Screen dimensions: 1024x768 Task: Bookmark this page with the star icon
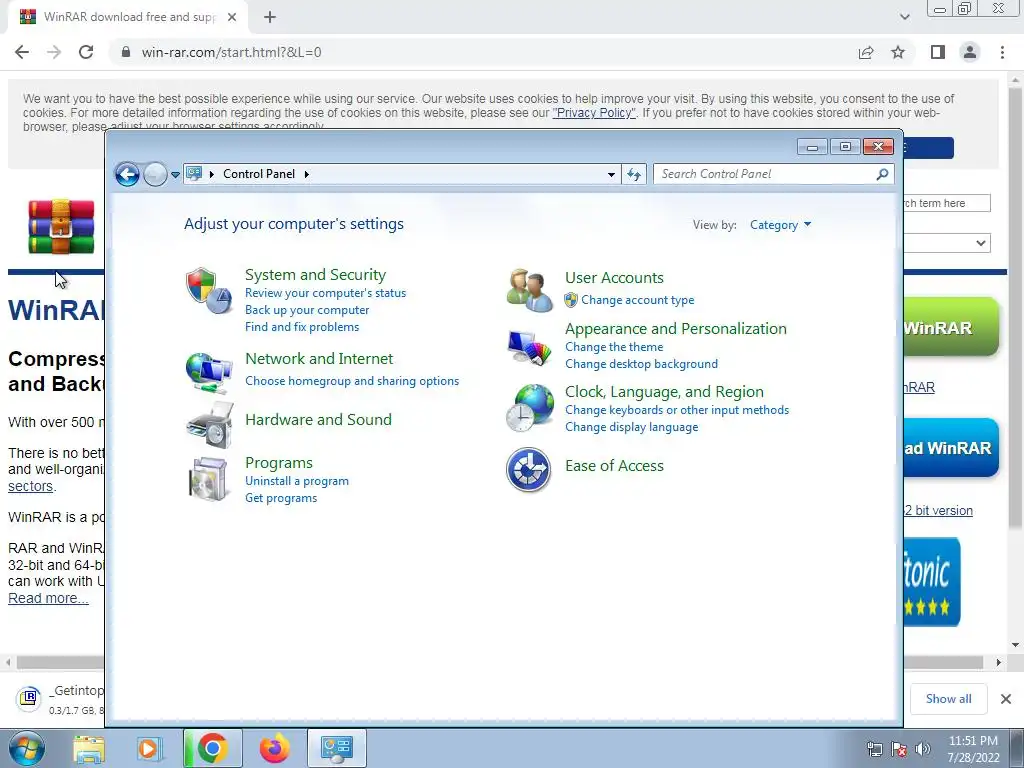pyautogui.click(x=898, y=52)
